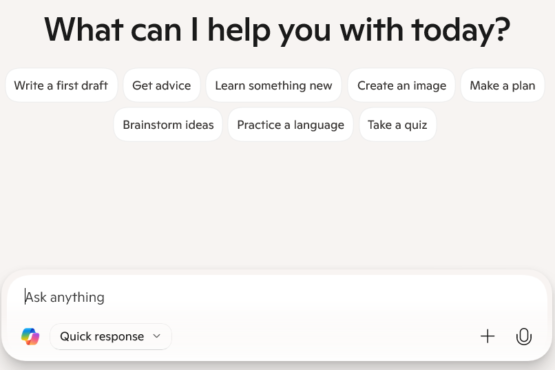The image size is (555, 370).
Task: Start the Take a quiz suggestion
Action: (397, 125)
